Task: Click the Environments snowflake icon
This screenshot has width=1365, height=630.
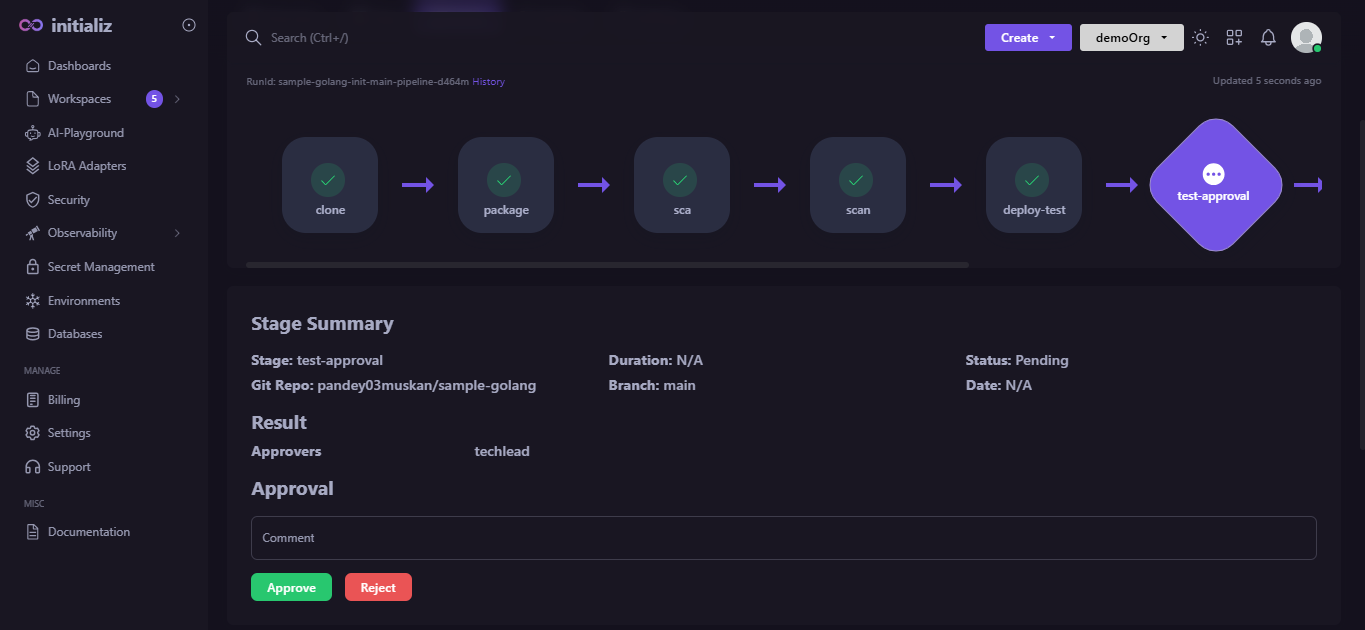Action: tap(32, 301)
